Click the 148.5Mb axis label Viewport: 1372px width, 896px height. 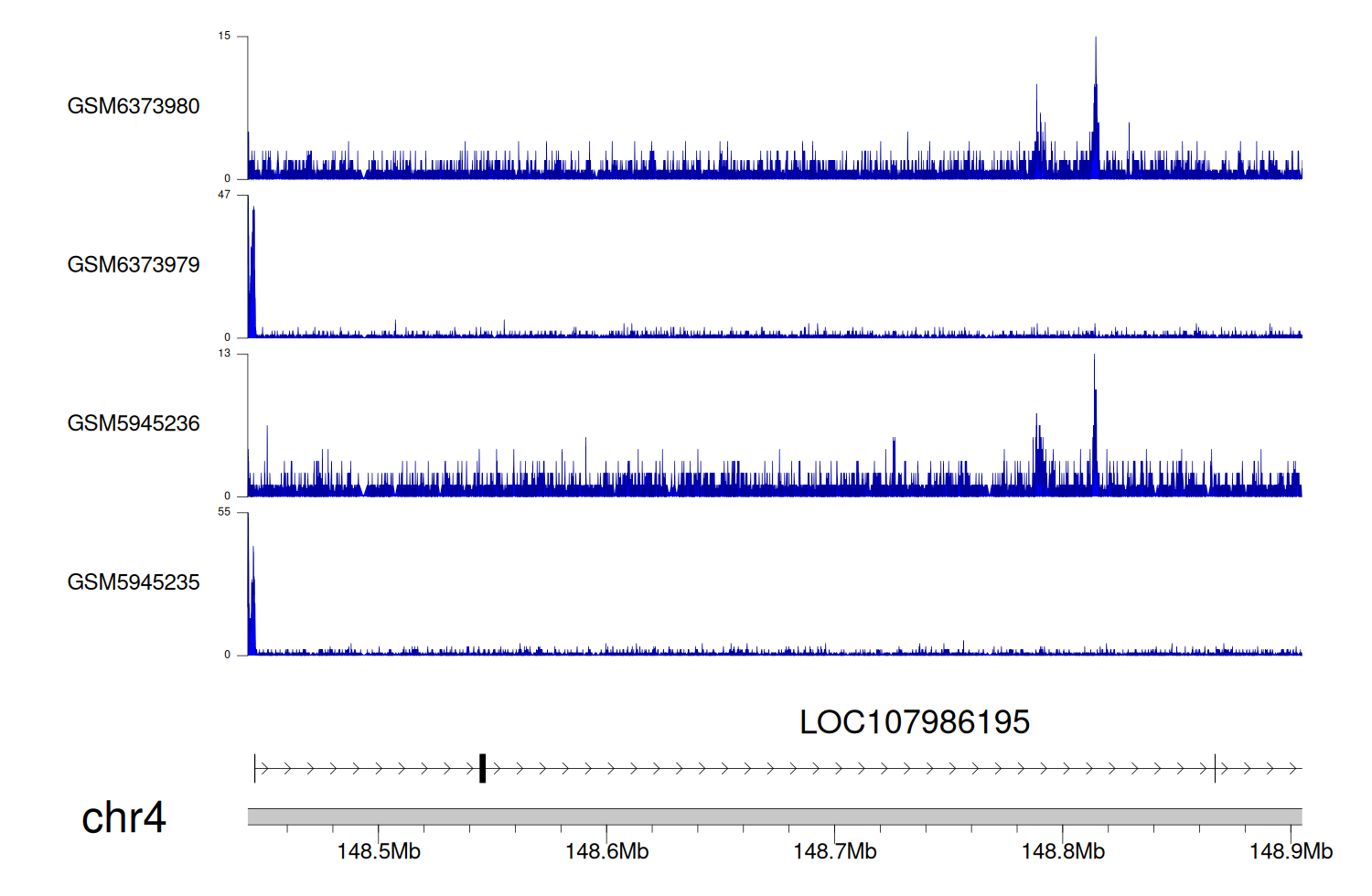tap(379, 851)
